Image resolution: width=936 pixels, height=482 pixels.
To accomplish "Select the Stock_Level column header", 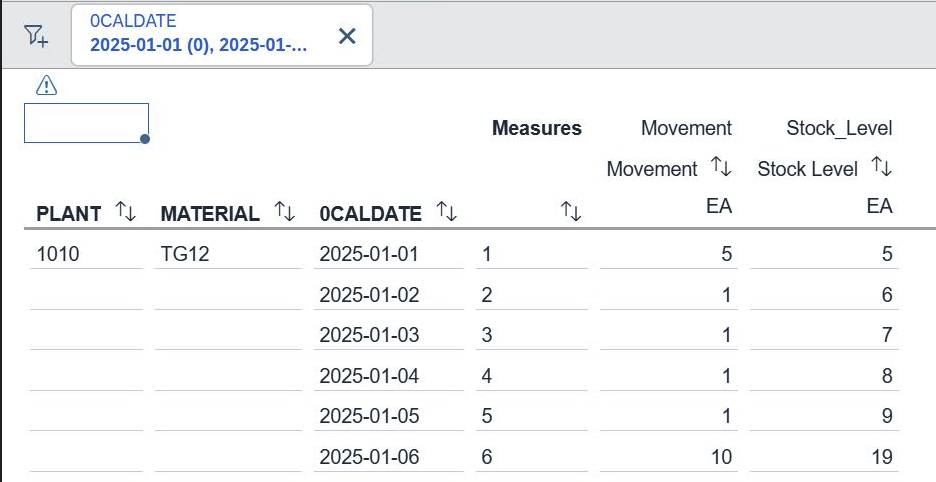I will (x=839, y=128).
